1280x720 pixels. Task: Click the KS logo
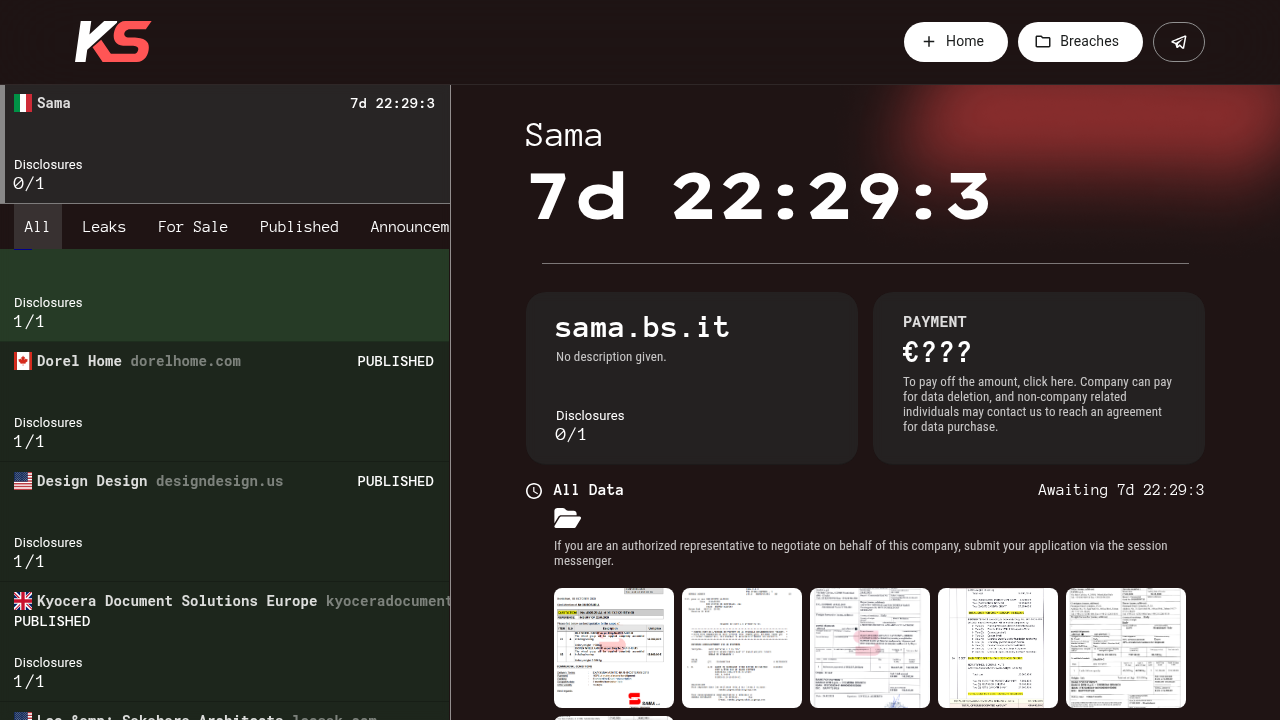(x=113, y=42)
